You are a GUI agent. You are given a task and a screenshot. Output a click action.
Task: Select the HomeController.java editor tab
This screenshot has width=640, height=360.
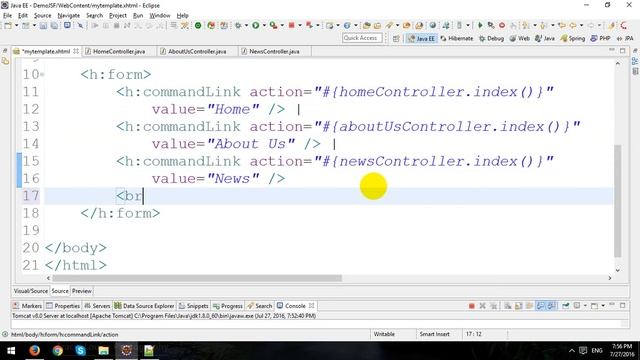[119, 51]
